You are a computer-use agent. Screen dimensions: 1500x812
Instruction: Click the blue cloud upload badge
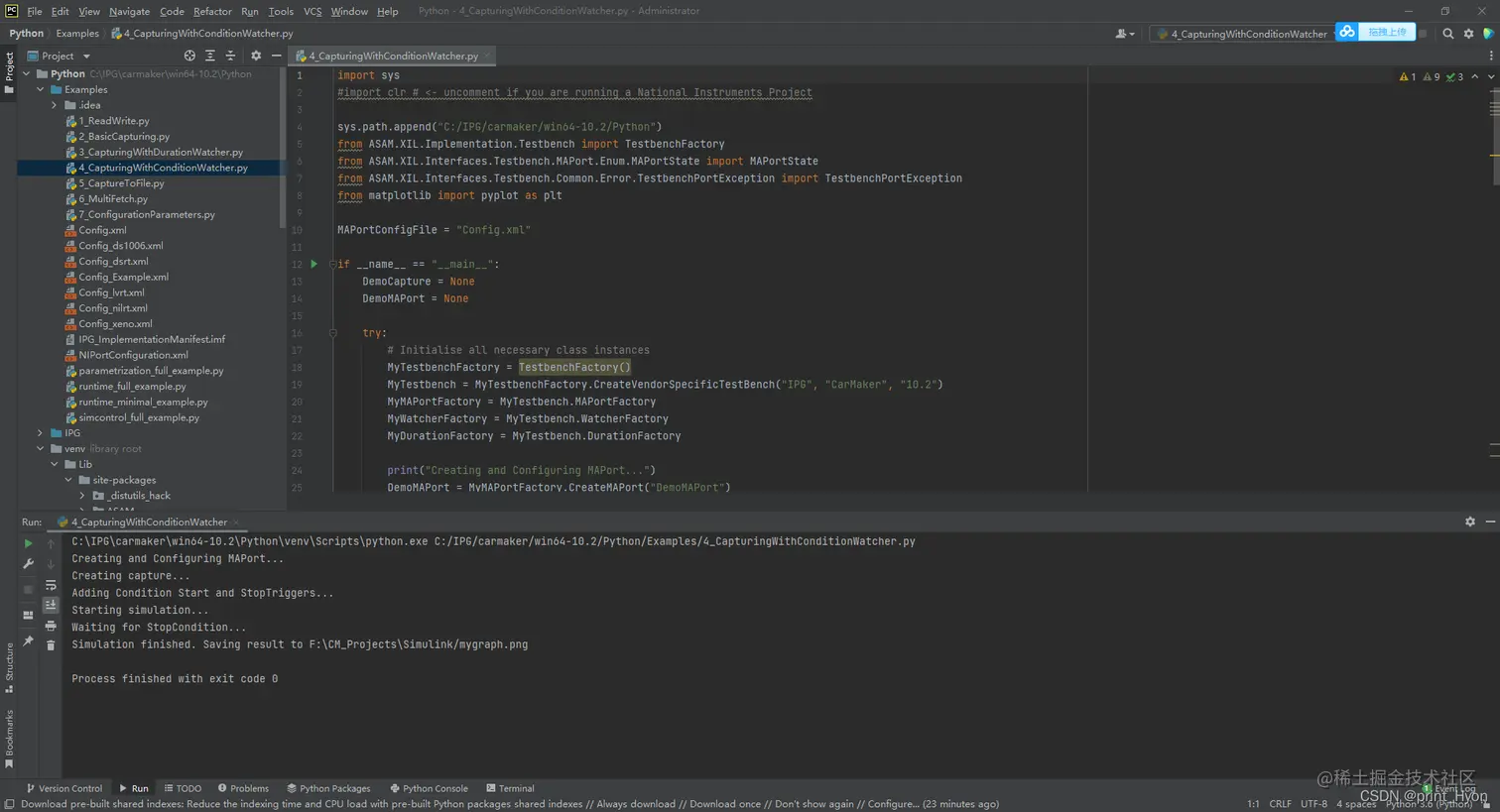(1375, 32)
